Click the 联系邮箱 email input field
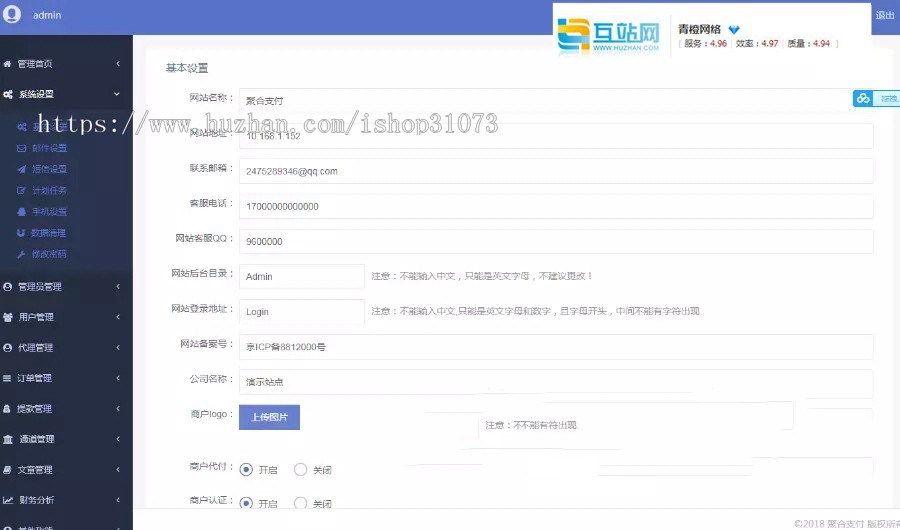The image size is (900, 530). click(555, 171)
